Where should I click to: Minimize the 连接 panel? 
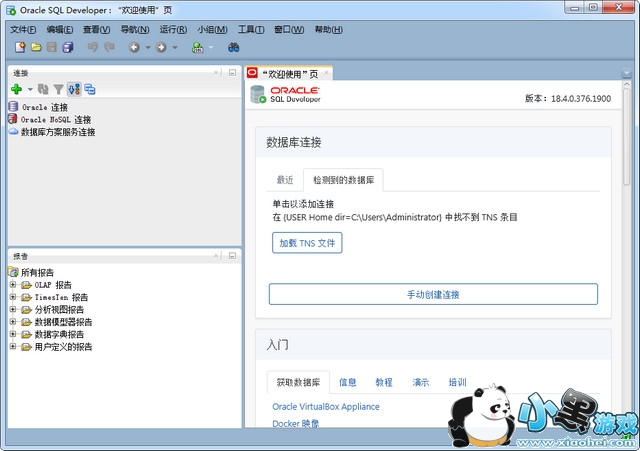(x=232, y=73)
